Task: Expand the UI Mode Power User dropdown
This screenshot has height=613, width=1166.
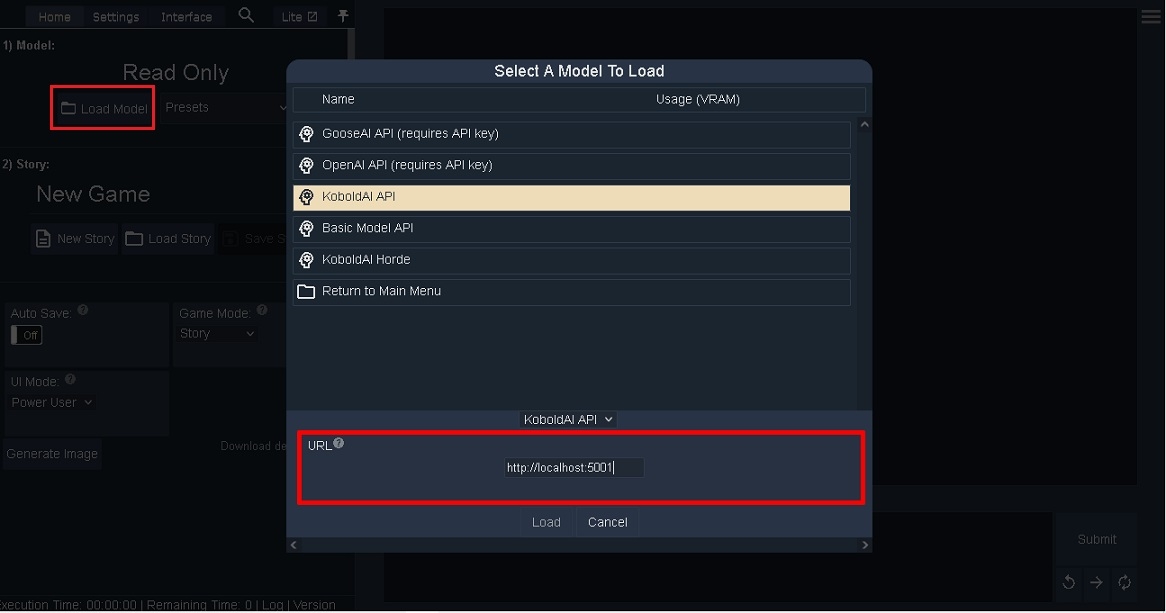Action: pyautogui.click(x=52, y=402)
